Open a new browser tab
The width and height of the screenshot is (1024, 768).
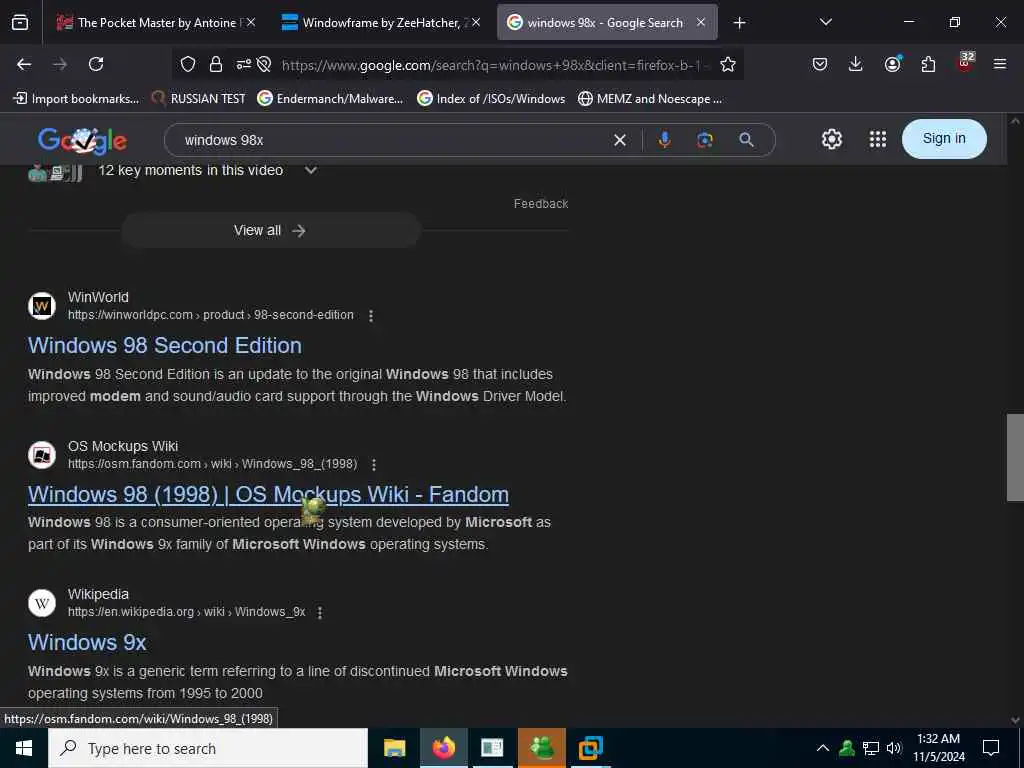(x=739, y=23)
